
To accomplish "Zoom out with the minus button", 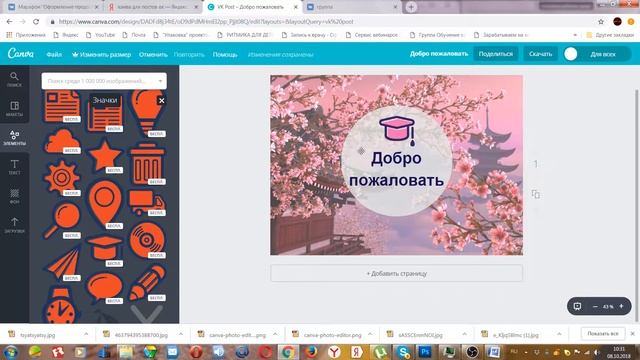I will point(595,307).
